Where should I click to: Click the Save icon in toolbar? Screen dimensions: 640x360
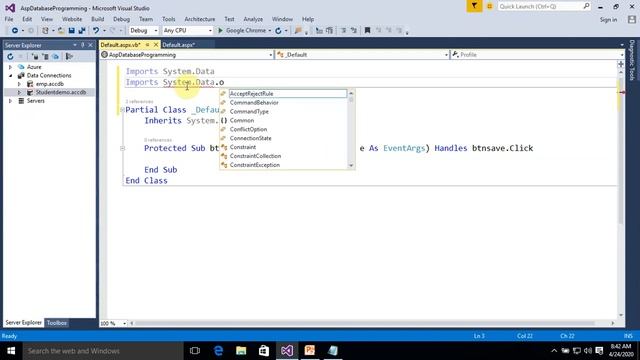click(71, 31)
